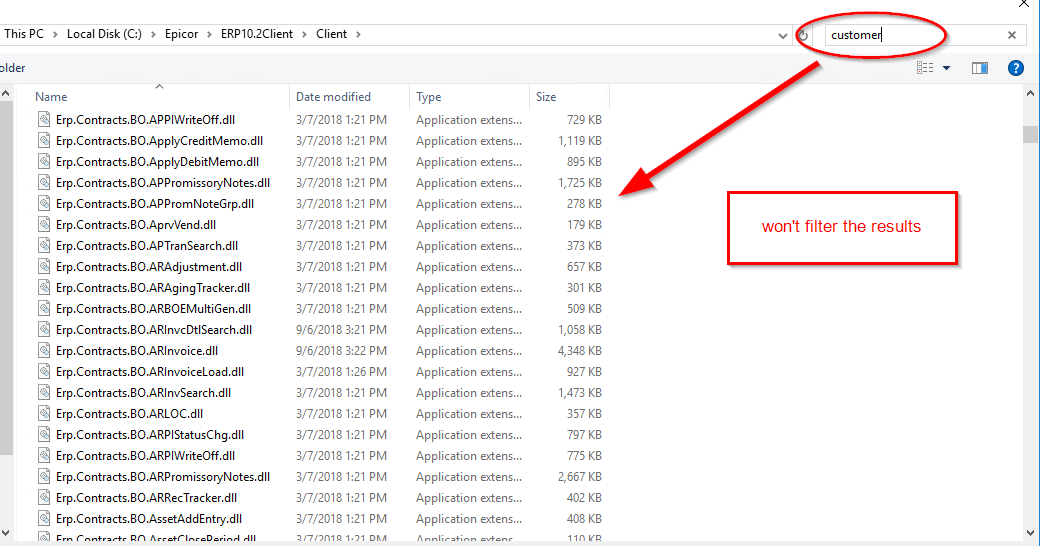Screen dimensions: 1040x546
Task: Click file icon of Erp.Contracts.BO.AssetAddEntry.dll
Action: (44, 519)
